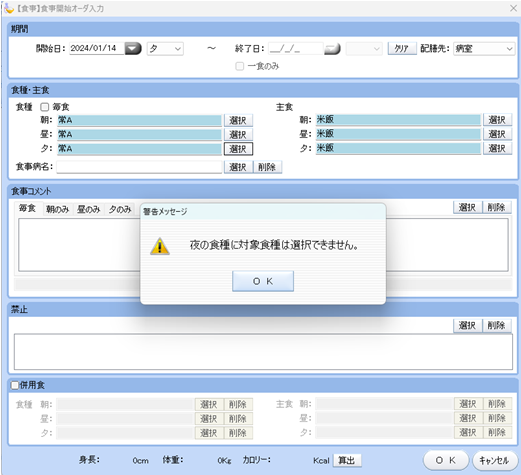Click the 主食 昼 field showing 米飯

[x=398, y=134]
